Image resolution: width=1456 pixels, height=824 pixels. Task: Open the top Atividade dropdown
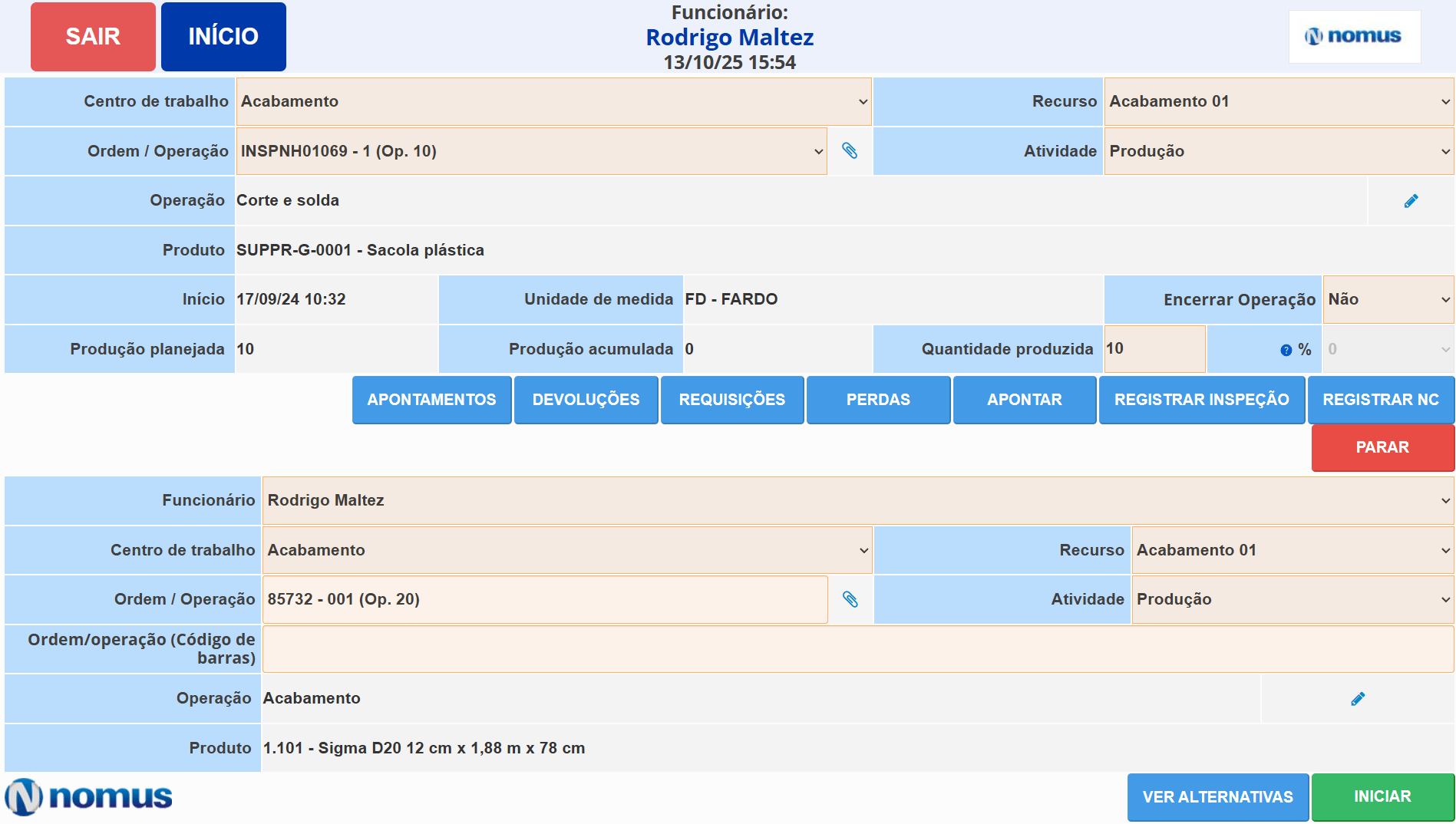1278,151
